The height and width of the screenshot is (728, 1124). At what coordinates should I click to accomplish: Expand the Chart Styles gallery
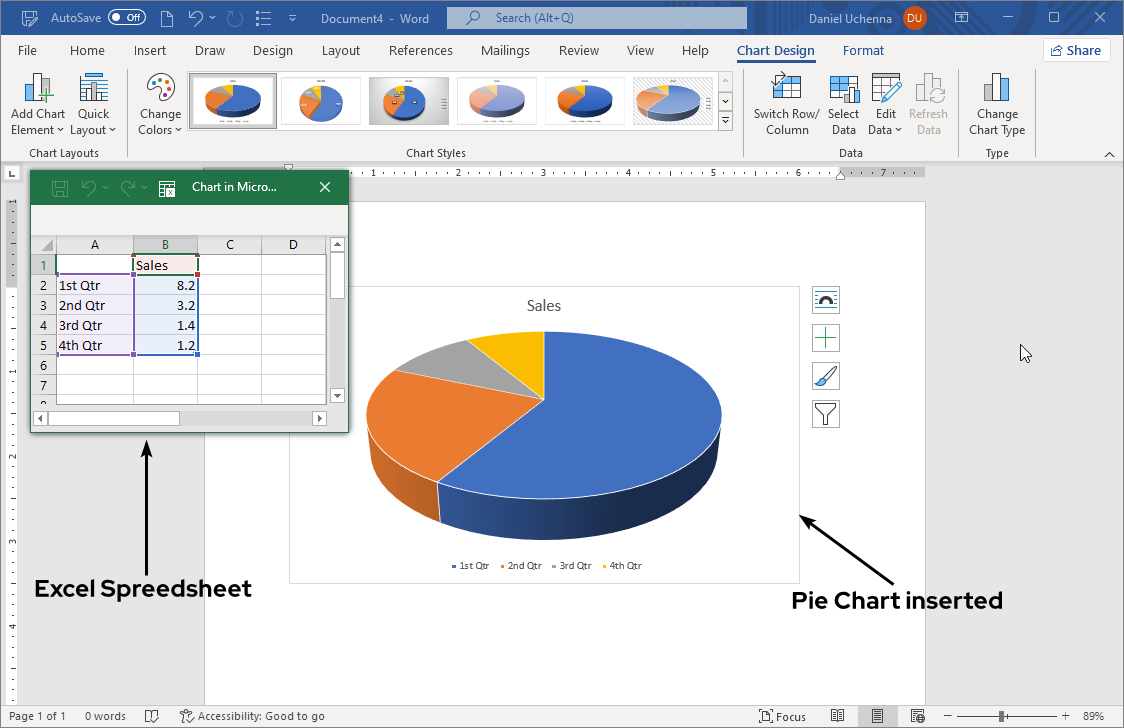pos(725,121)
